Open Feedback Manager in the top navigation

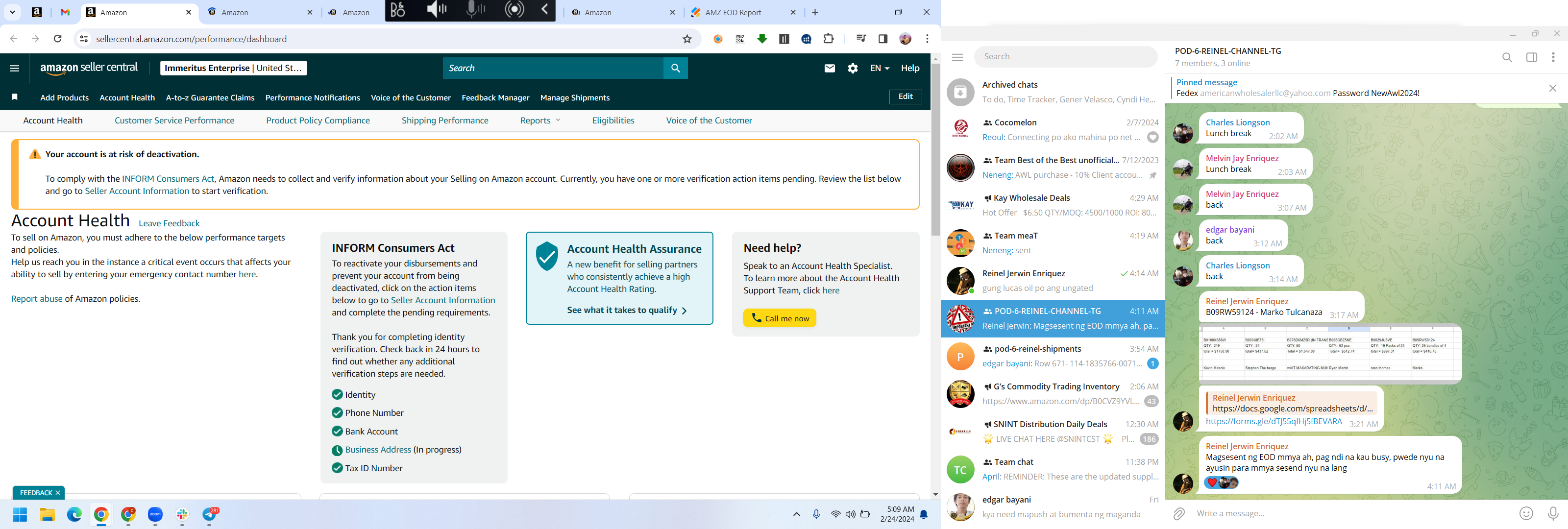pos(495,98)
